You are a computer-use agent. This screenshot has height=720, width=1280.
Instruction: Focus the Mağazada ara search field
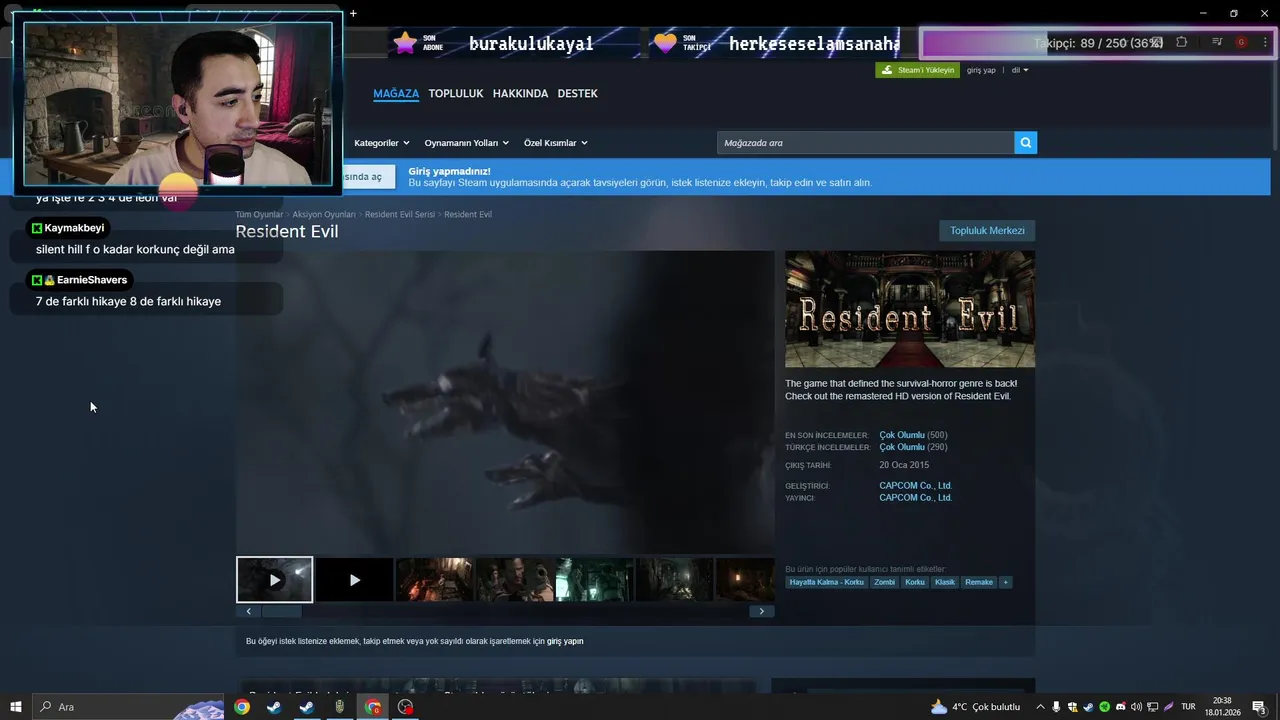point(865,143)
